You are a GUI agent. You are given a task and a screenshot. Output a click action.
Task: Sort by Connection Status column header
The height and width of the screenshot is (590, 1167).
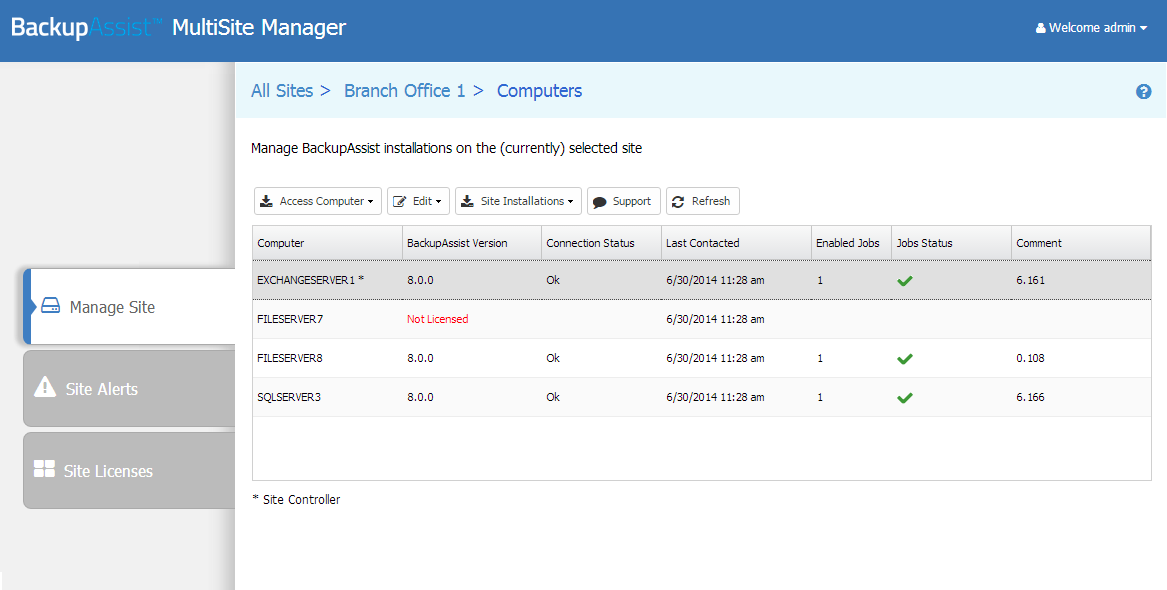(601, 243)
